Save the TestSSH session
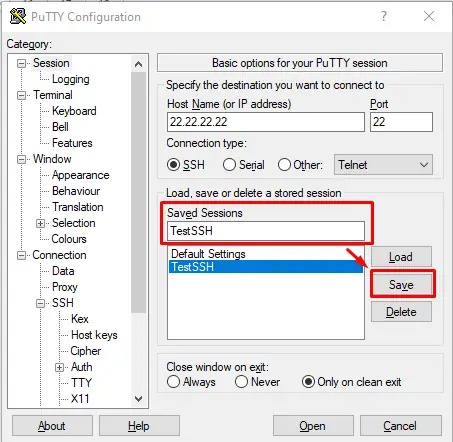This screenshot has width=453, height=442. click(x=401, y=285)
